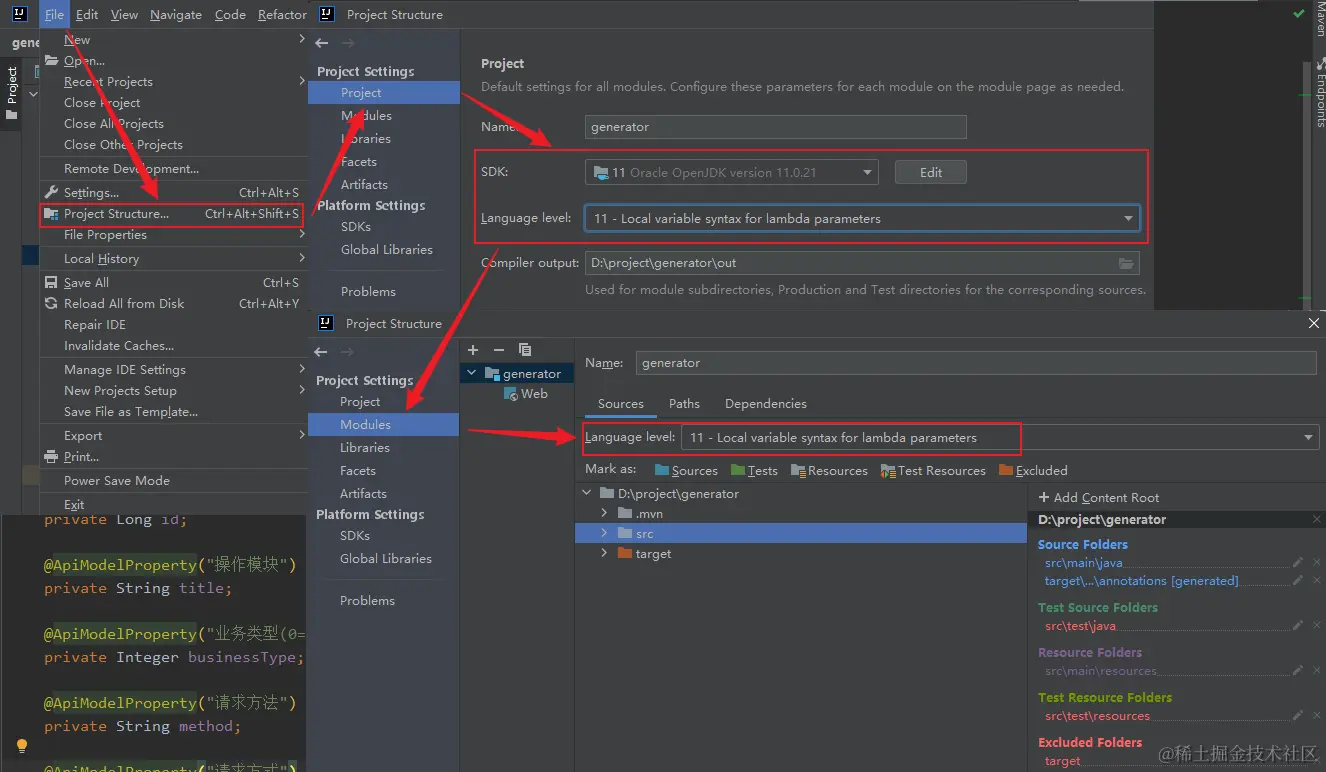This screenshot has width=1326, height=772.
Task: Click back arrow in lower Project Structure dialog
Action: 321,352
